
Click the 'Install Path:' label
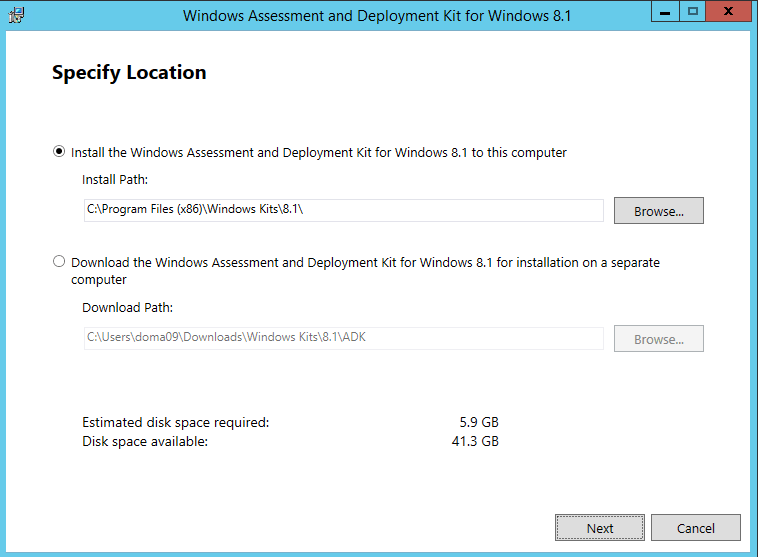pyautogui.click(x=115, y=179)
